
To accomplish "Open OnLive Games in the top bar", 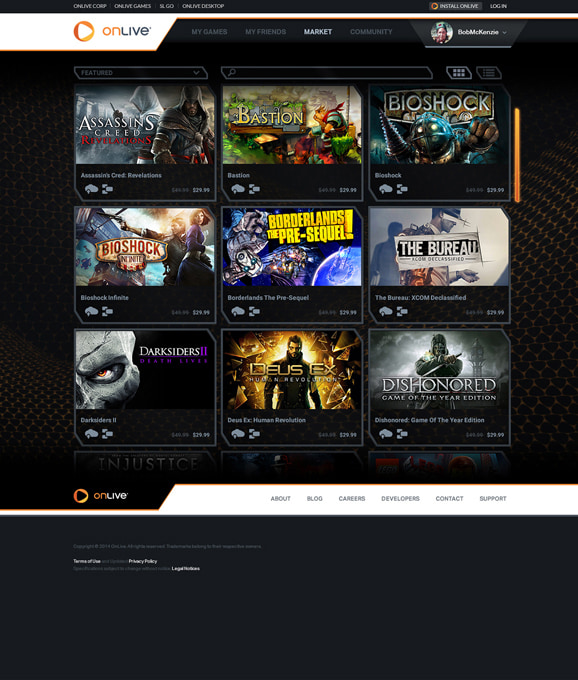I will [x=133, y=6].
